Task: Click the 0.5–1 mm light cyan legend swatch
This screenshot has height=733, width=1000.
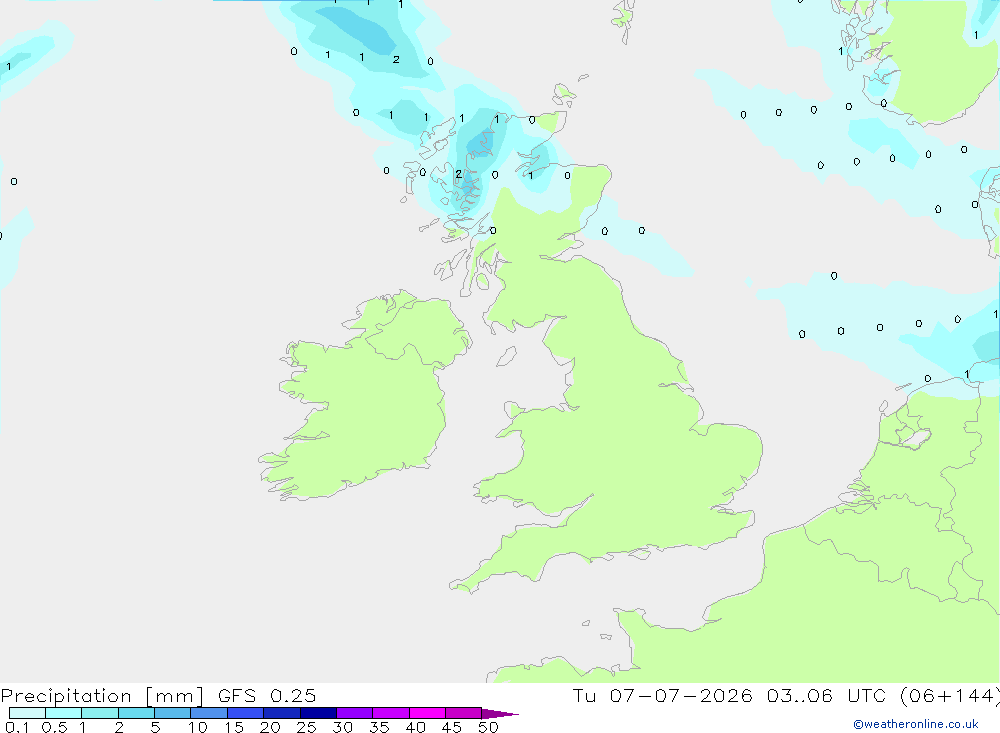Action: tap(64, 713)
